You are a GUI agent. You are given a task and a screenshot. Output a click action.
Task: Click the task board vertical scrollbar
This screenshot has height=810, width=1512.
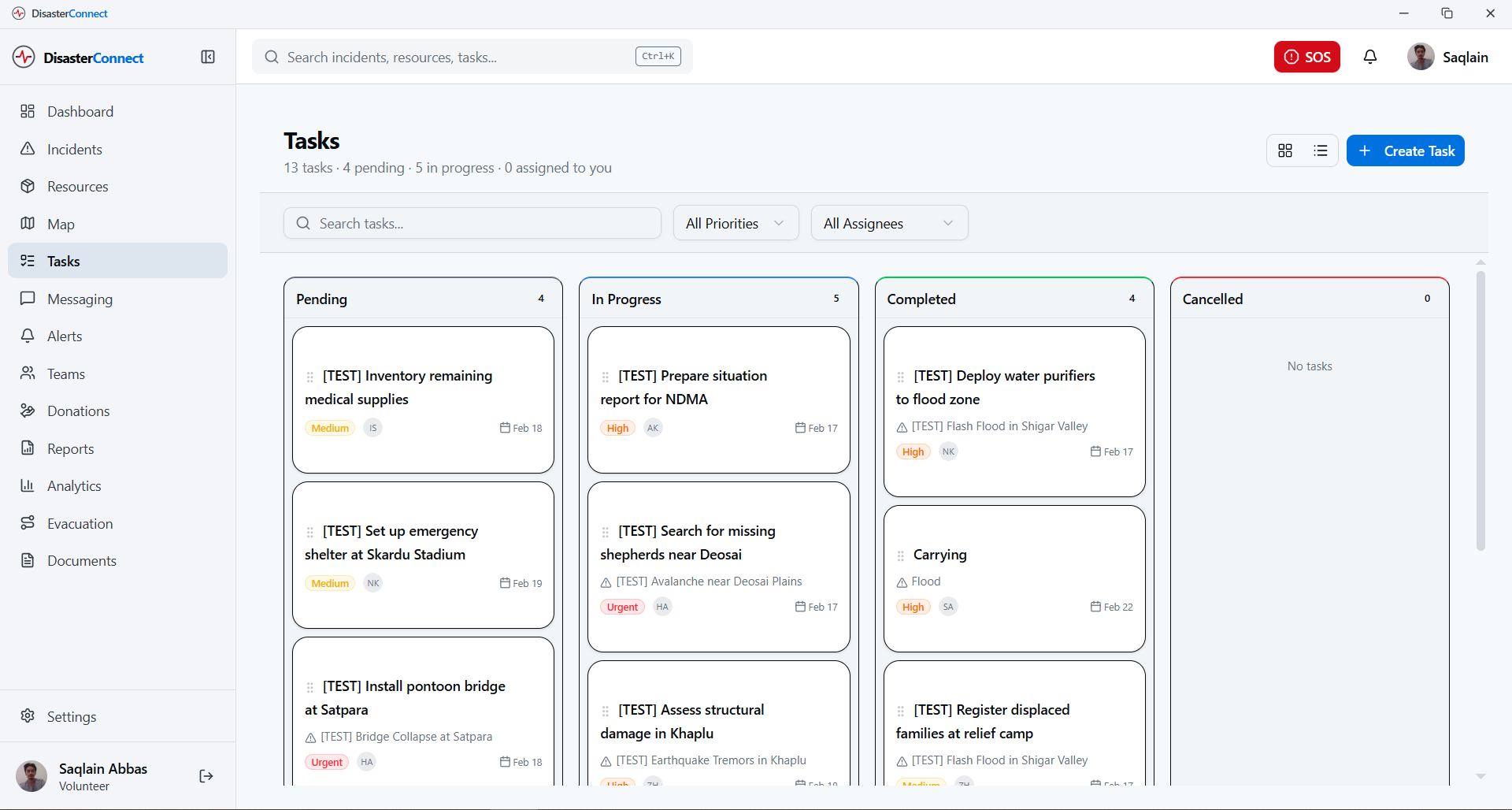pos(1480,410)
